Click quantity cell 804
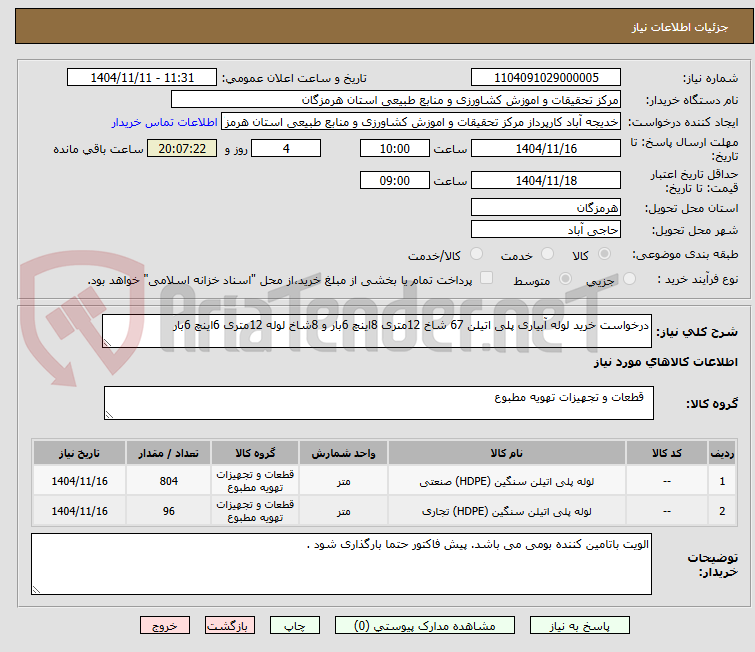755x652 pixels. 169,481
